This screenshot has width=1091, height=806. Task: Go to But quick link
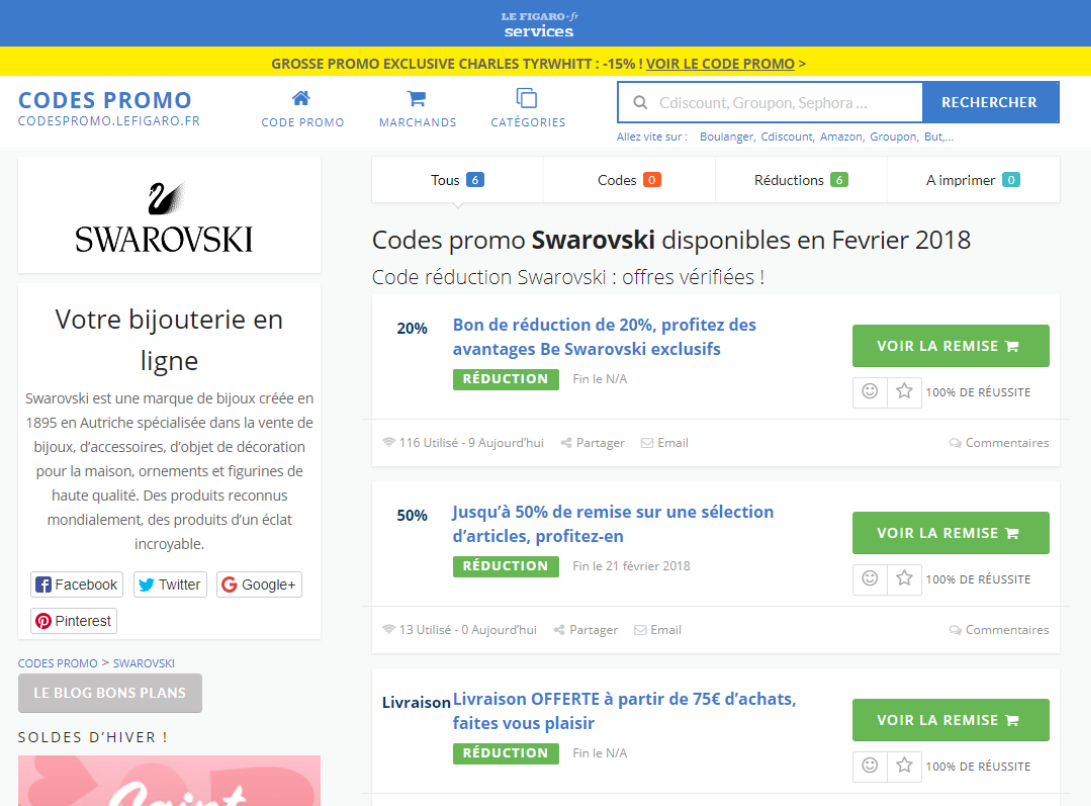click(x=938, y=137)
